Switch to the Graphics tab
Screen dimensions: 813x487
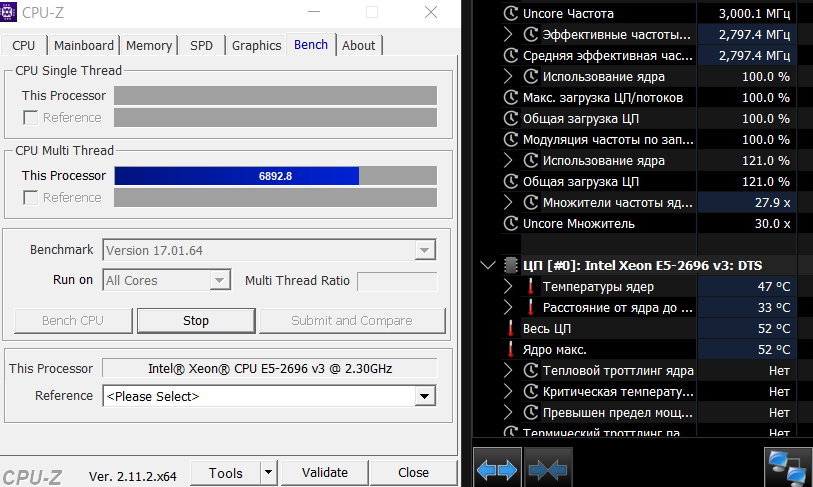(257, 46)
